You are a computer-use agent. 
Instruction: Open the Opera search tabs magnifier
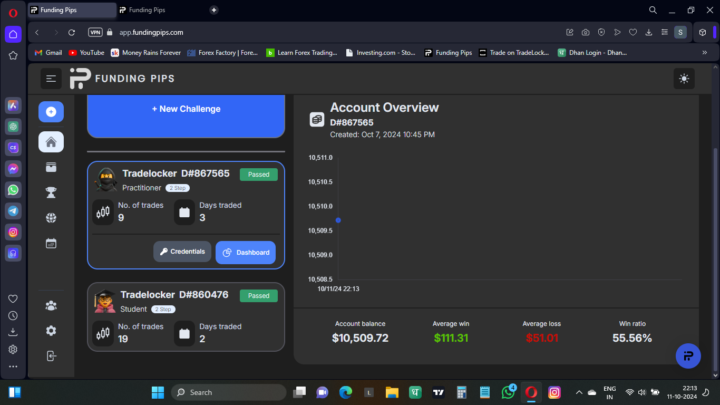(652, 10)
